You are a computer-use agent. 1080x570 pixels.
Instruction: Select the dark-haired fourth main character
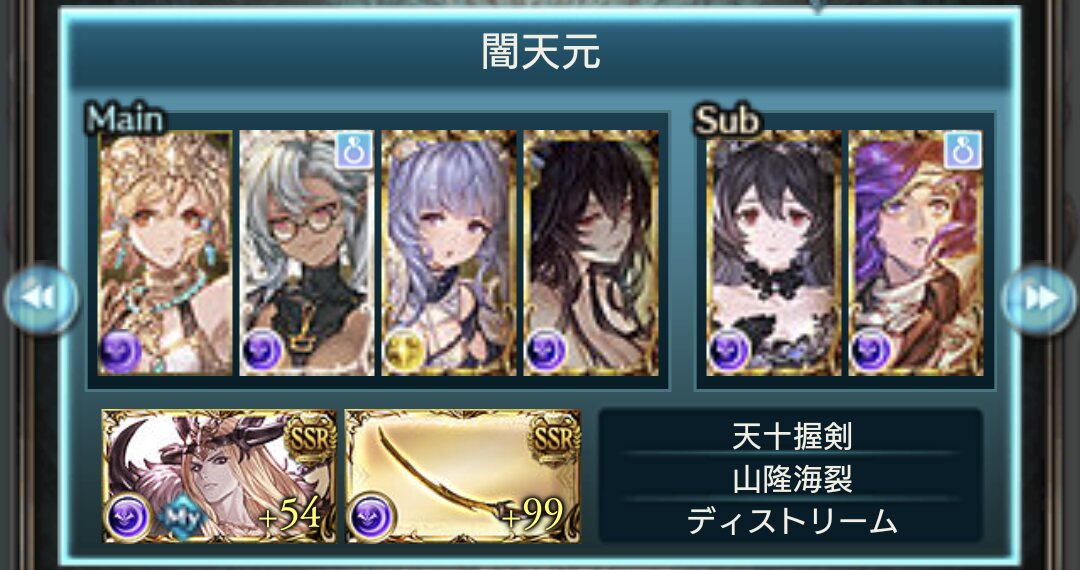591,253
